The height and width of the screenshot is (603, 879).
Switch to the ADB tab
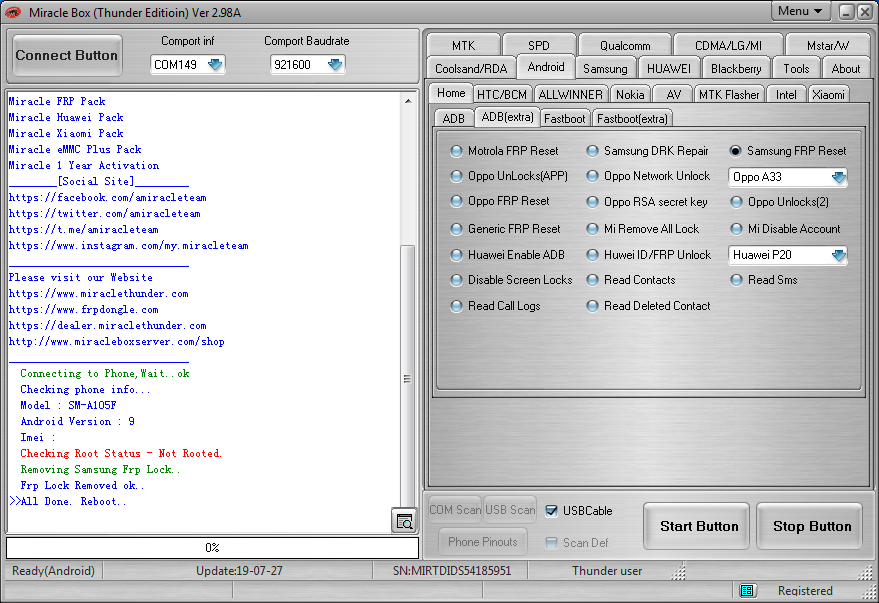[x=454, y=119]
